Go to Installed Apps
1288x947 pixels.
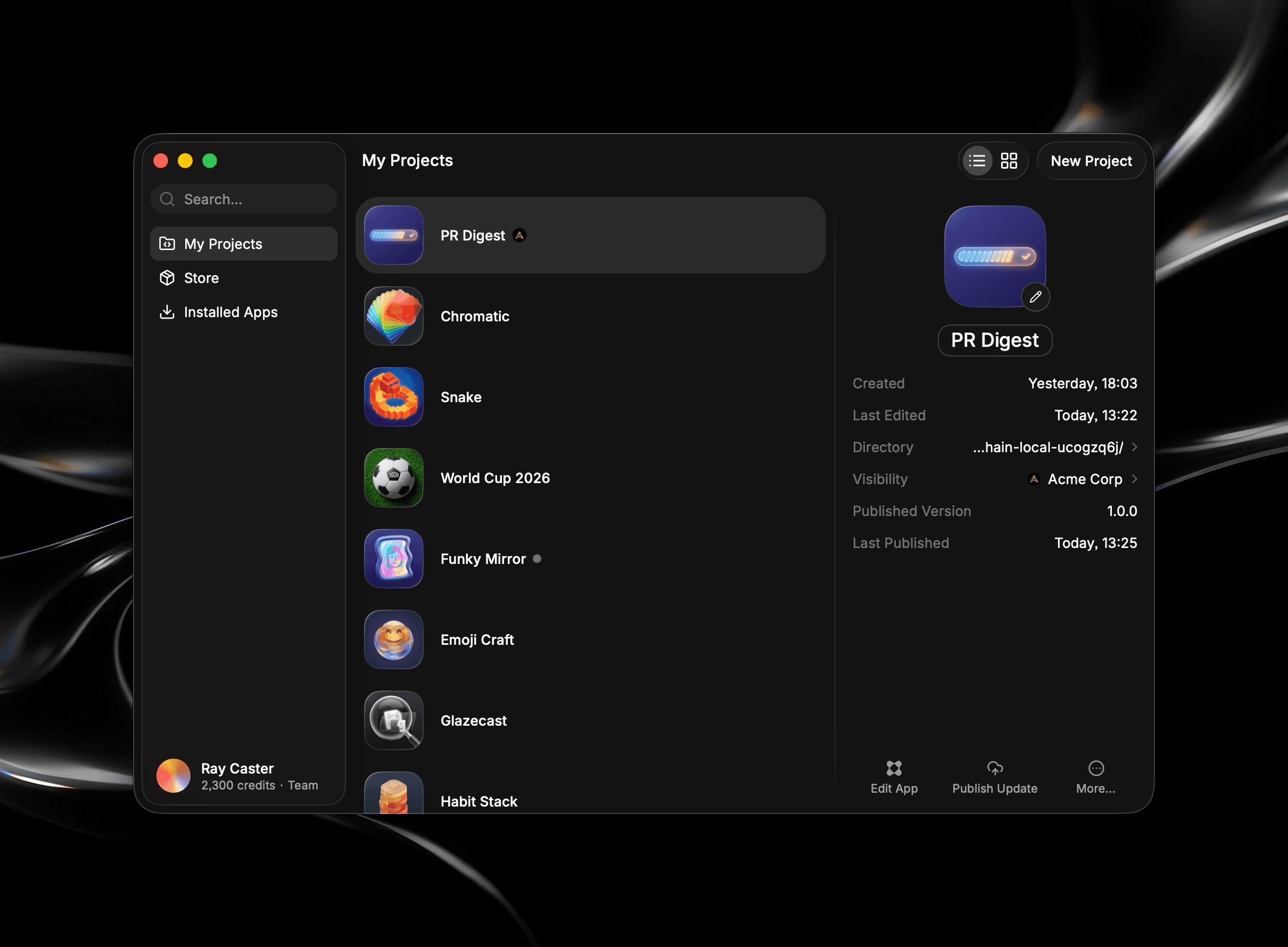(244, 312)
